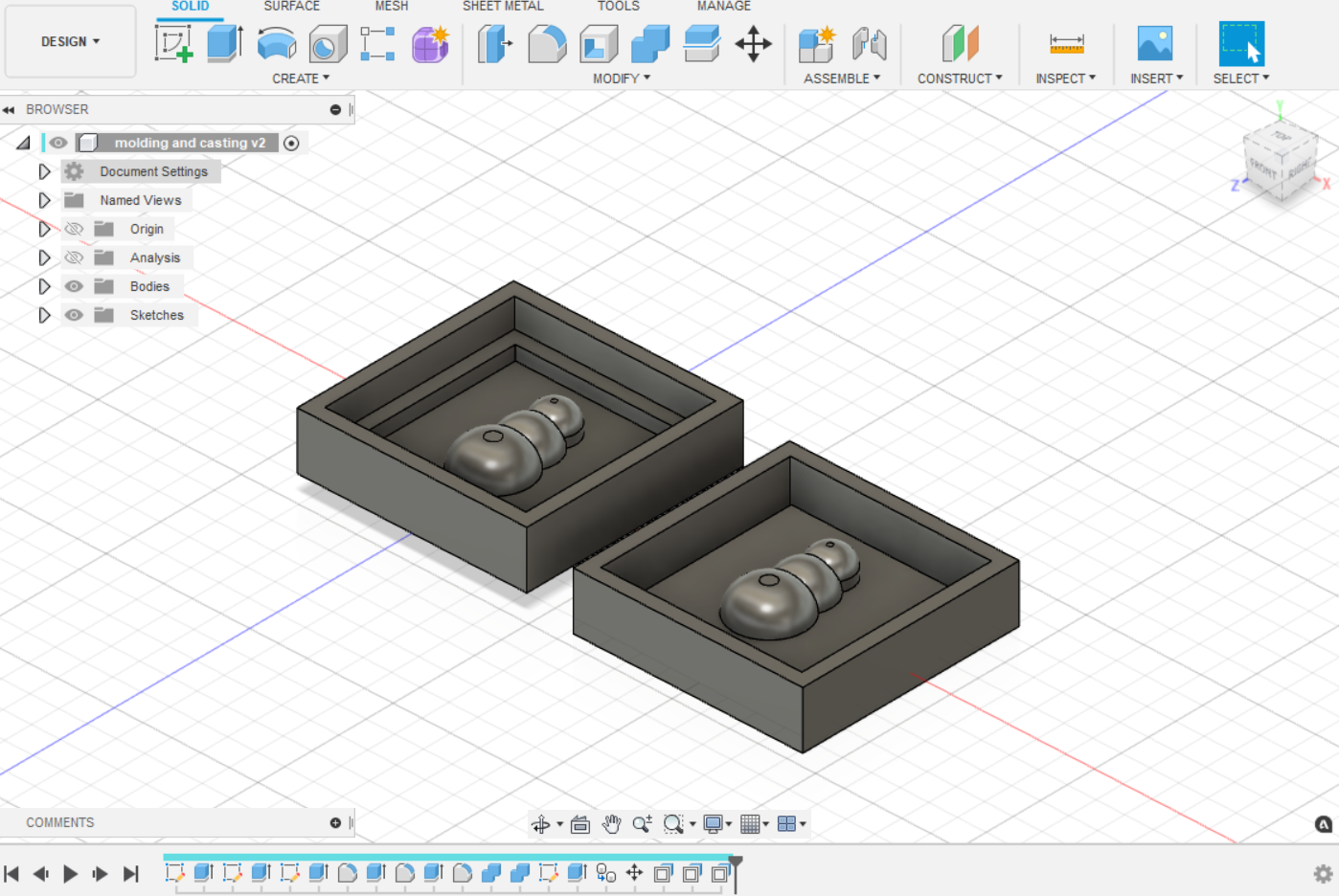1339x896 pixels.
Task: Jump to the timeline start
Action: coord(11,874)
